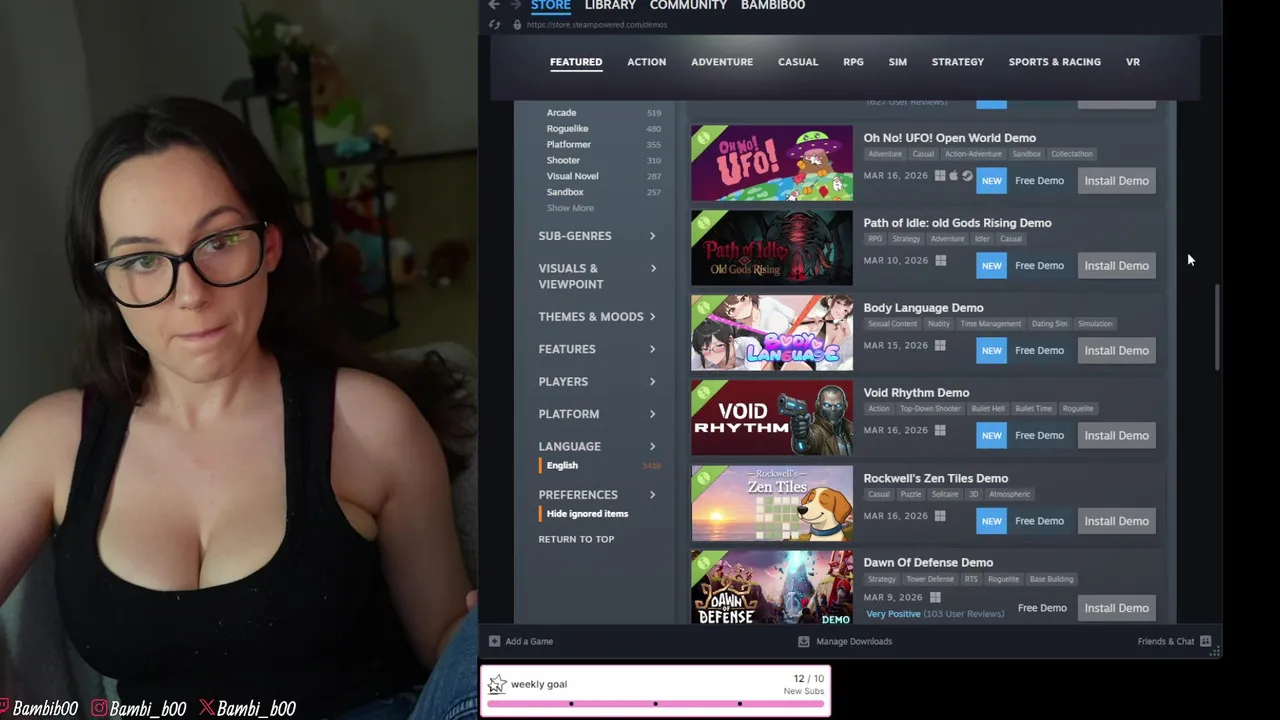Switch to the STRATEGY tab
This screenshot has width=1280, height=720.
[958, 62]
